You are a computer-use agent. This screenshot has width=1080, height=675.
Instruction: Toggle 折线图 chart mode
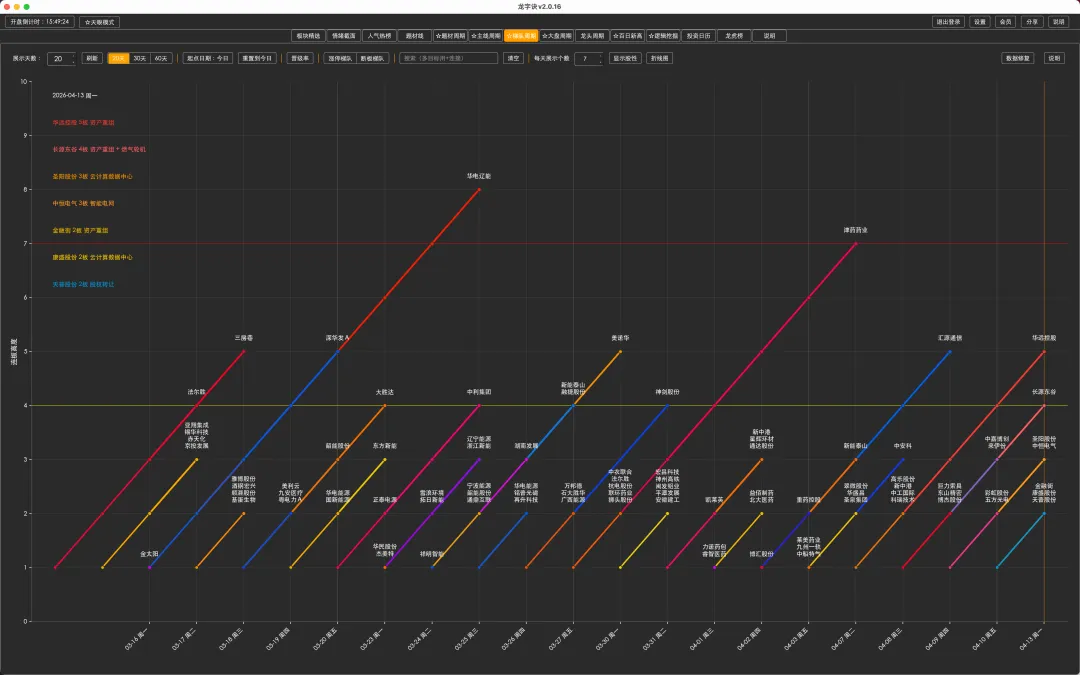pyautogui.click(x=659, y=59)
